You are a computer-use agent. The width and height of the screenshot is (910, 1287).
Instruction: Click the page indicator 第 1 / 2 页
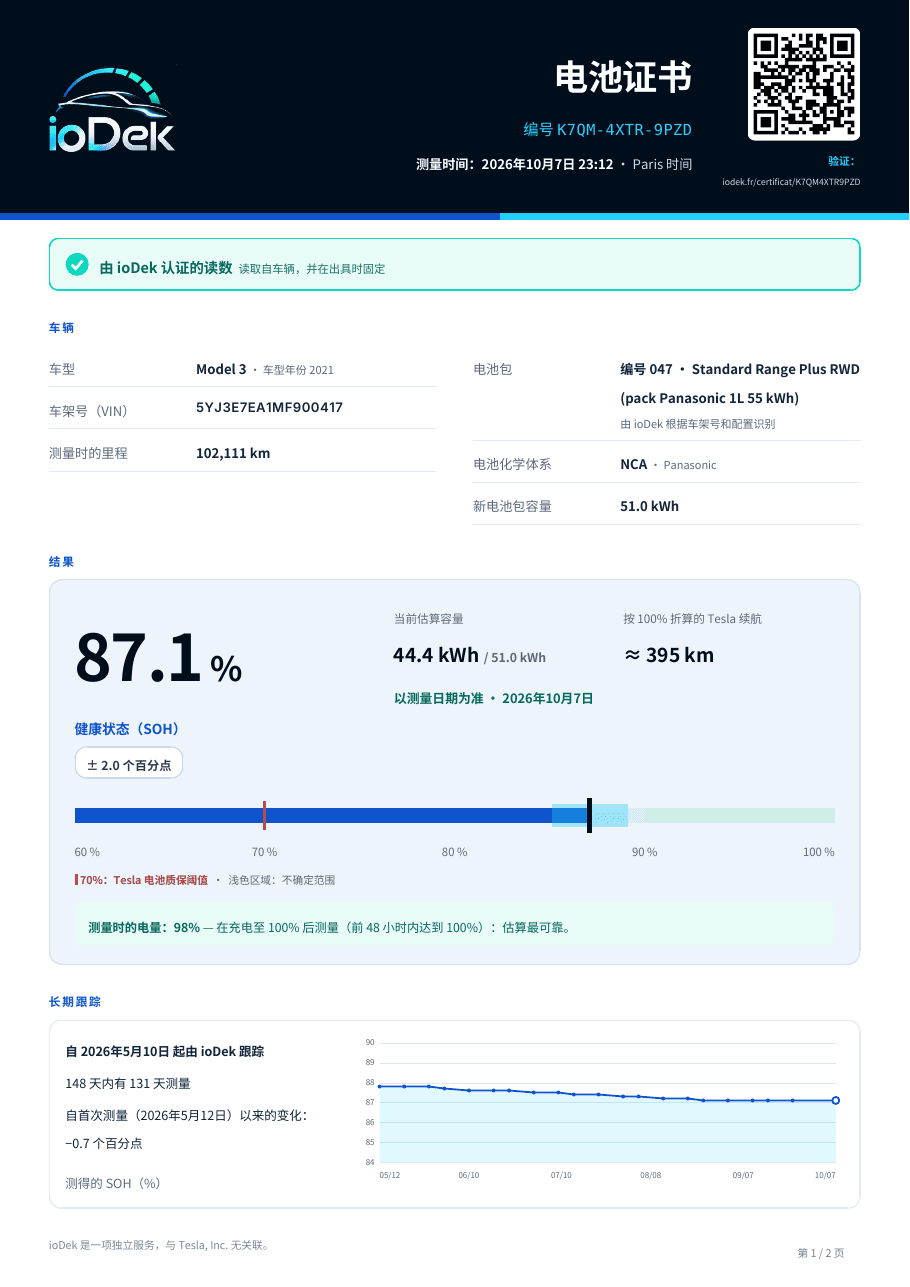point(821,1252)
